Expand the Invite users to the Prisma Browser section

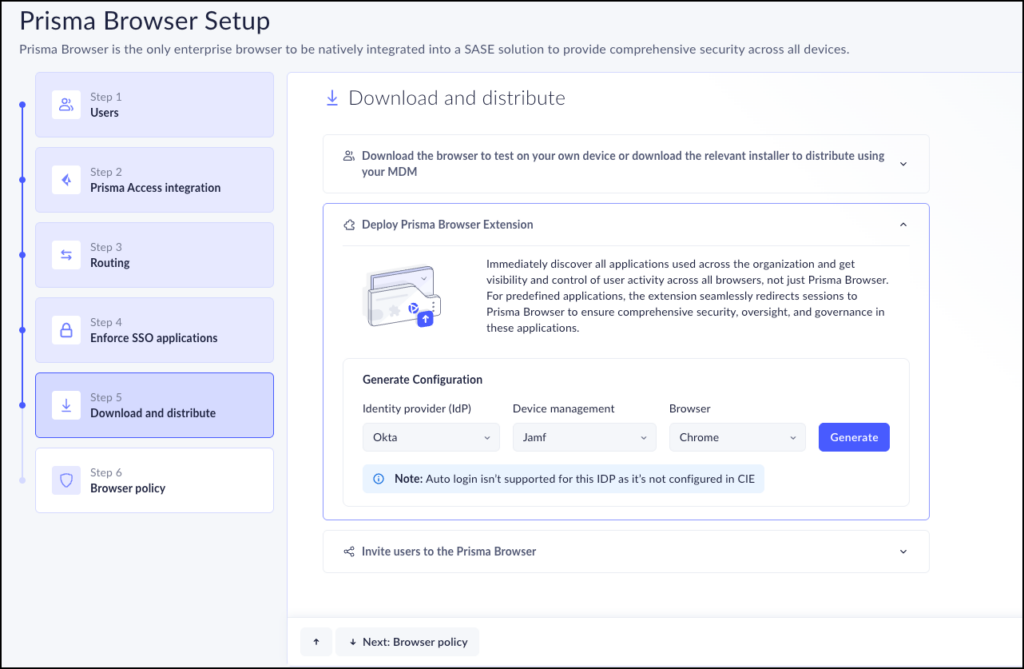(x=903, y=551)
